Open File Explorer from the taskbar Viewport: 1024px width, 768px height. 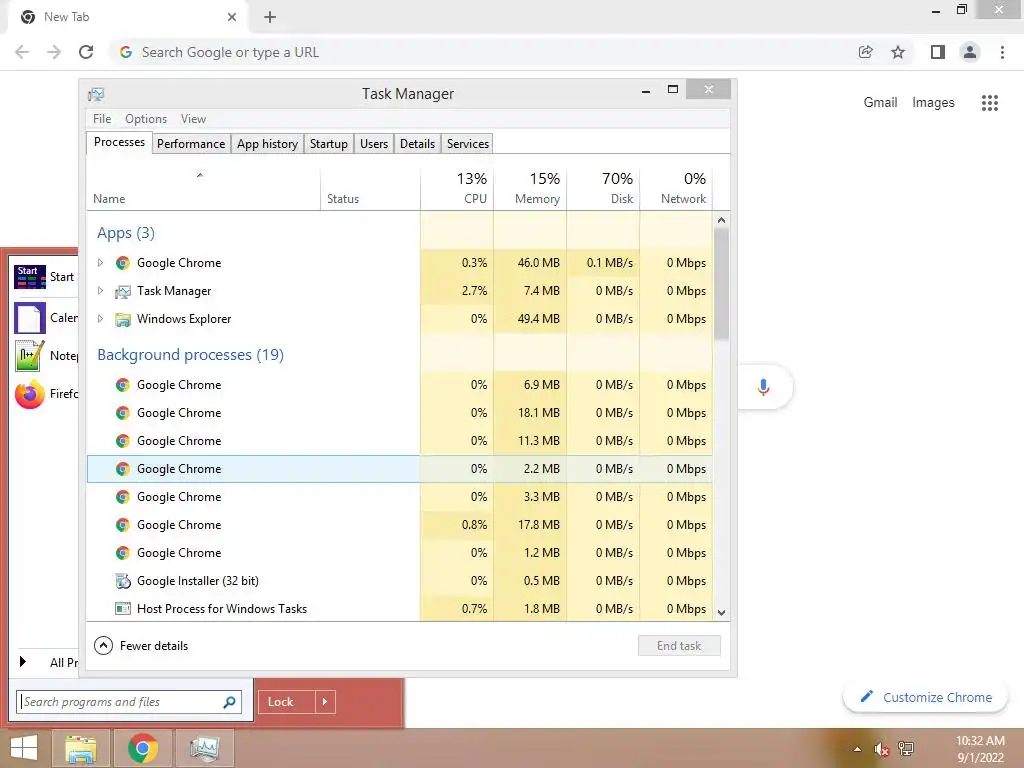(x=81, y=748)
